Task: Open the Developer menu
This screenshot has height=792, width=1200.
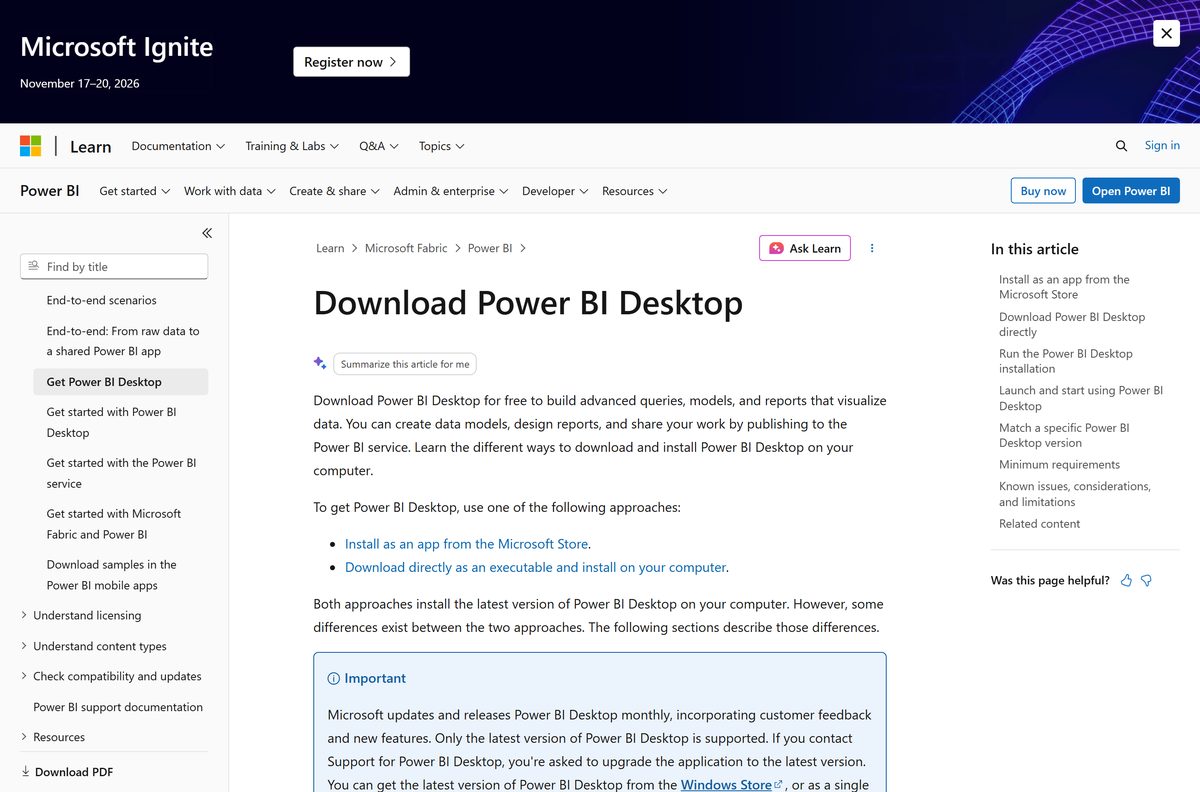Action: pyautogui.click(x=555, y=191)
